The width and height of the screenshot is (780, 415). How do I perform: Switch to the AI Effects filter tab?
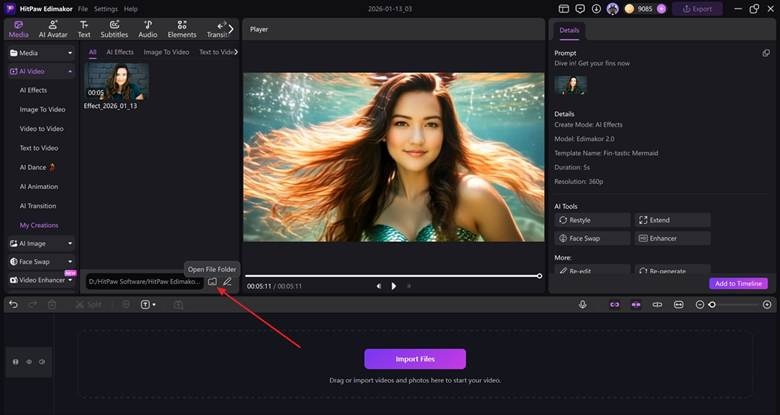120,52
